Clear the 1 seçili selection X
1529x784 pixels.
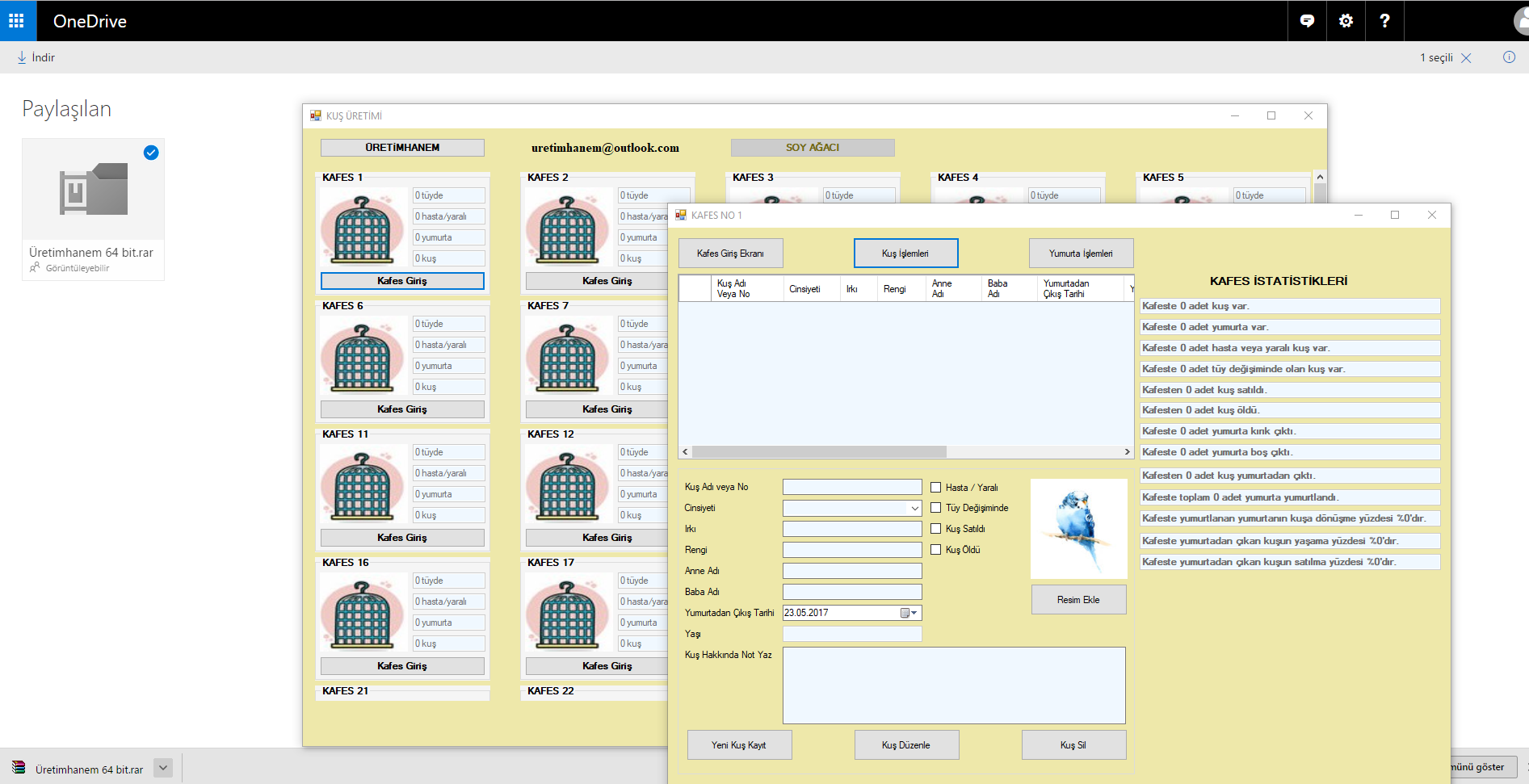click(1467, 57)
